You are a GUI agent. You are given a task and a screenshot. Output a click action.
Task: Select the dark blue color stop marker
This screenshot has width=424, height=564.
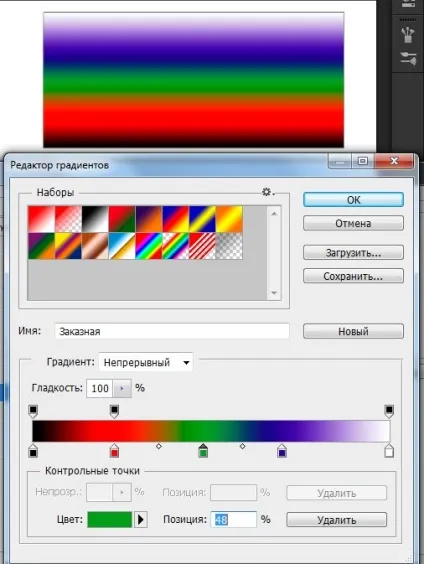coord(282,450)
